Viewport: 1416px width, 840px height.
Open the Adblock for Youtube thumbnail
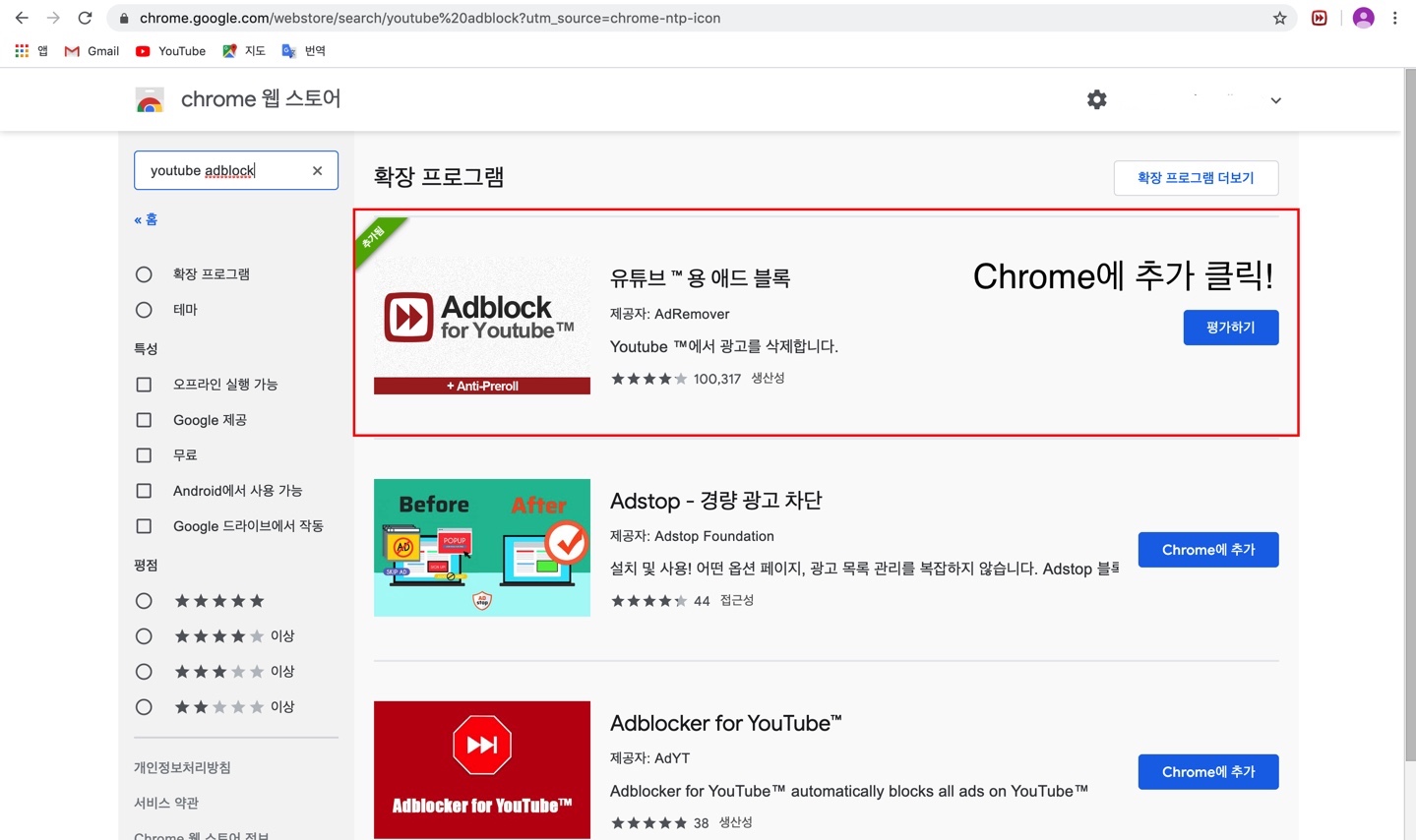pyautogui.click(x=482, y=326)
